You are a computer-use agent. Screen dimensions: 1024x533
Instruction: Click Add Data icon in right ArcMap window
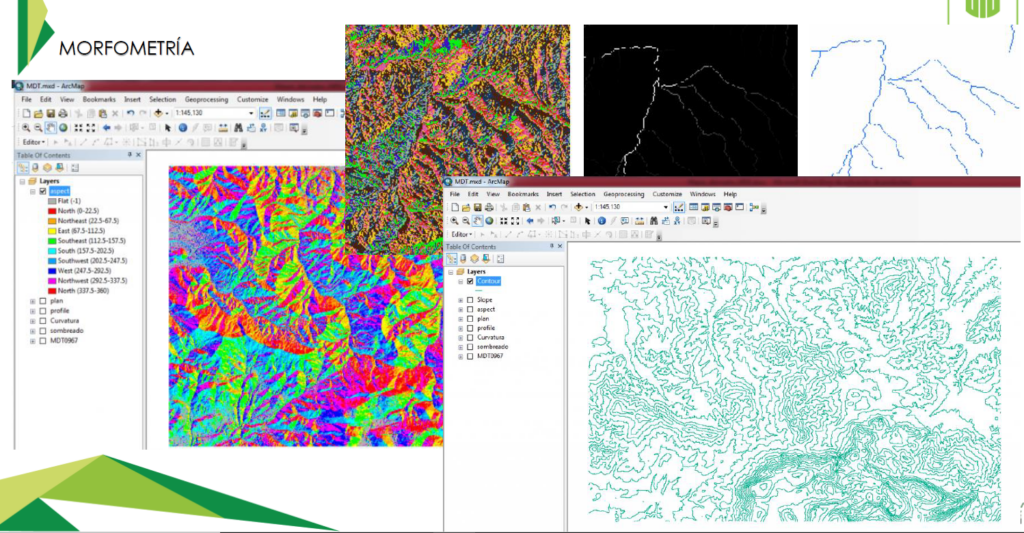pyautogui.click(x=578, y=207)
